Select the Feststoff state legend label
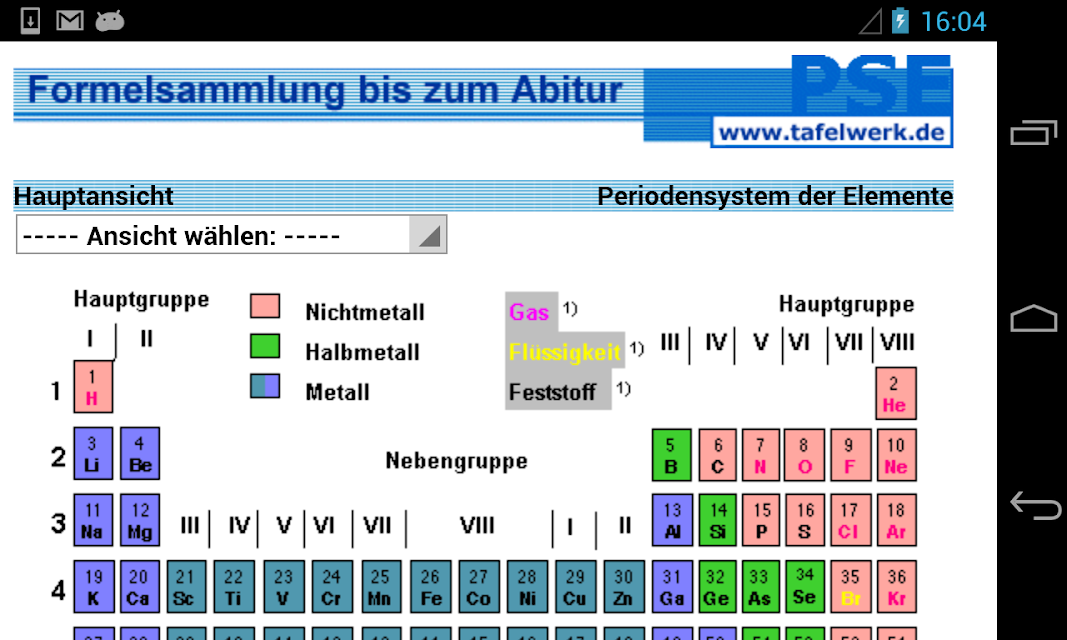This screenshot has height=640, width=1067. pyautogui.click(x=552, y=392)
